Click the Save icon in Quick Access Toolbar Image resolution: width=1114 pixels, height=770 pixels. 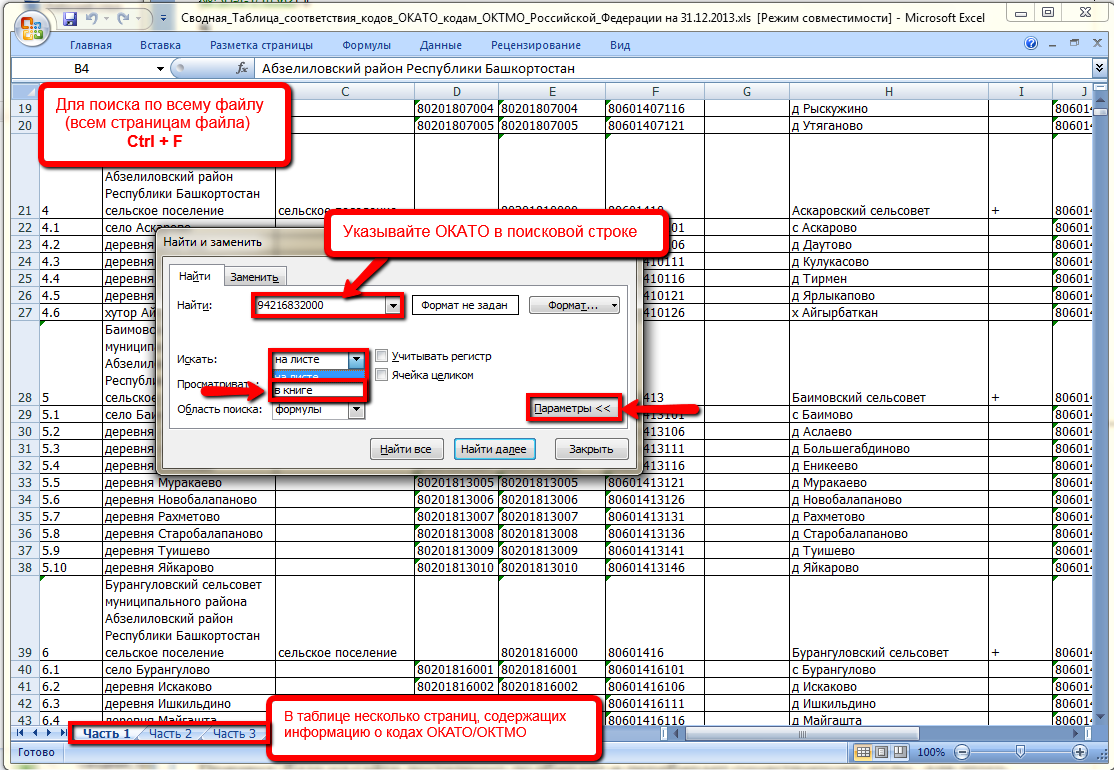[x=70, y=19]
